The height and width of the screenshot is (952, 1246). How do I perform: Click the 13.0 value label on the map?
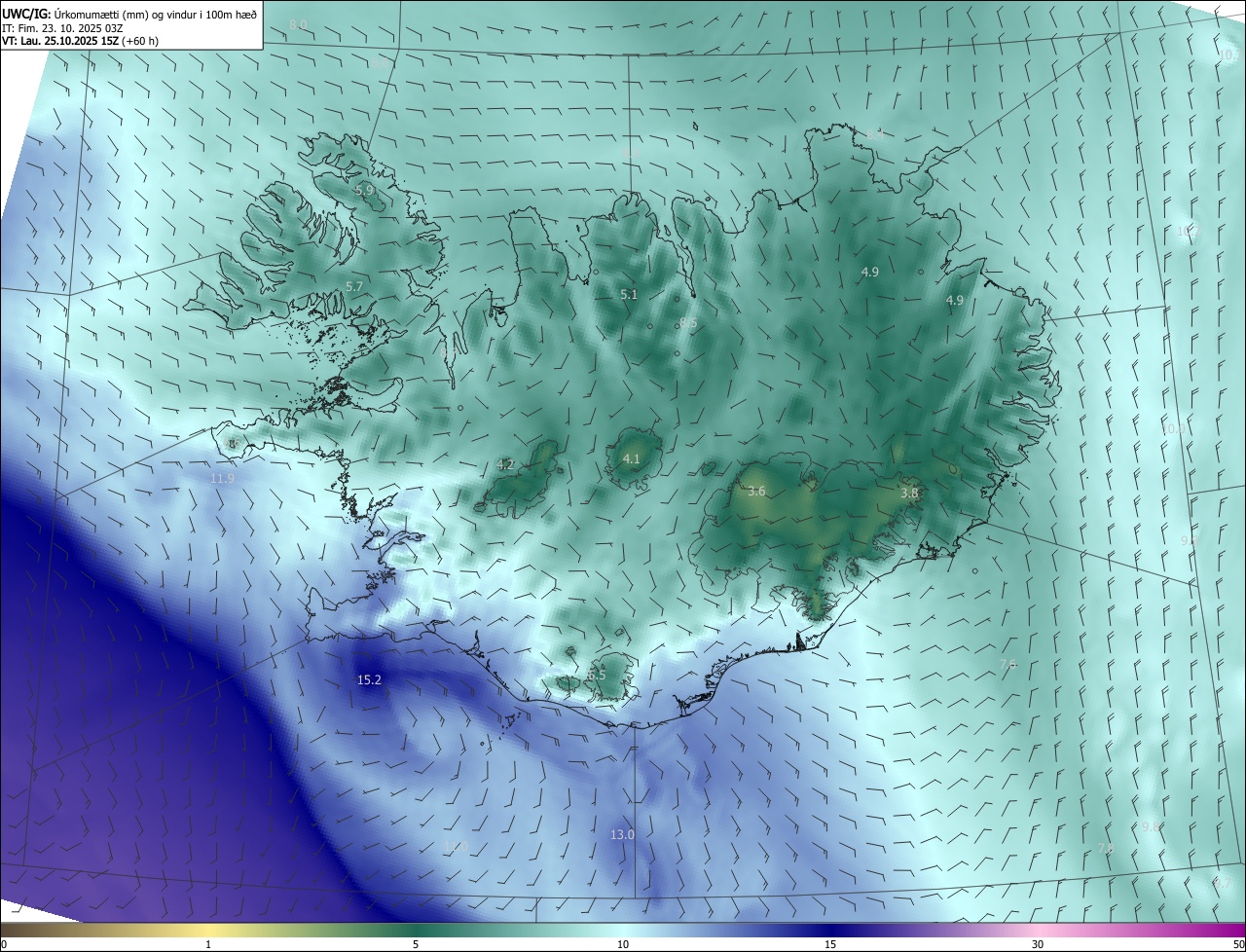[x=622, y=835]
